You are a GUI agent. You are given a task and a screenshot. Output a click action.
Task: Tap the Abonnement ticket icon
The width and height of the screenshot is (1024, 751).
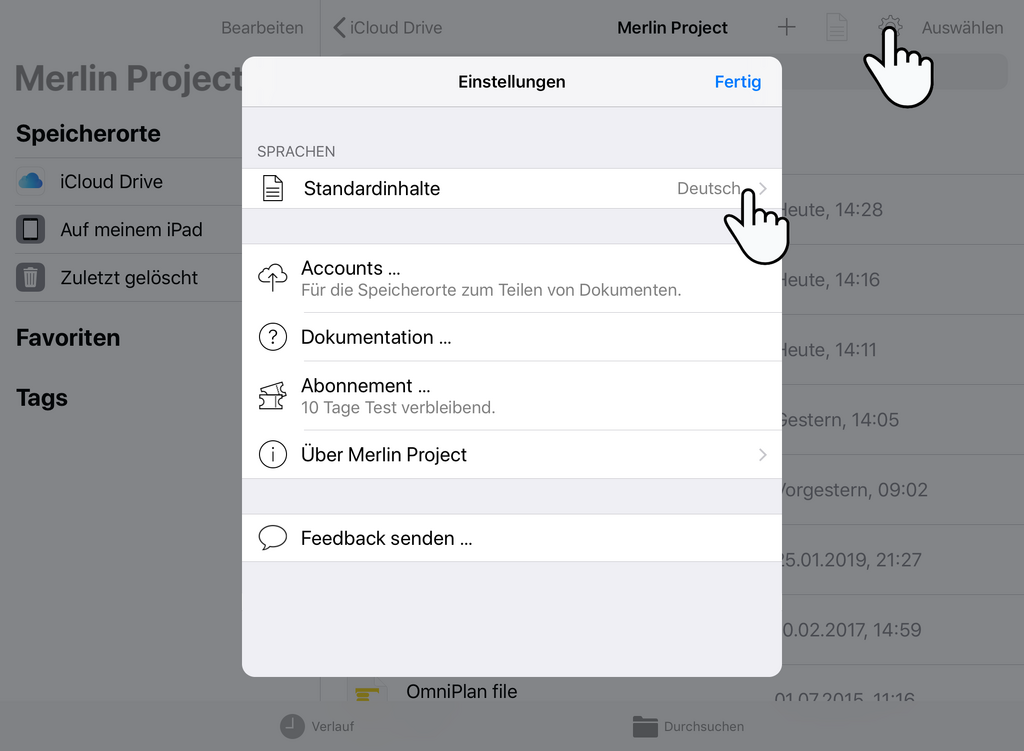(x=273, y=396)
